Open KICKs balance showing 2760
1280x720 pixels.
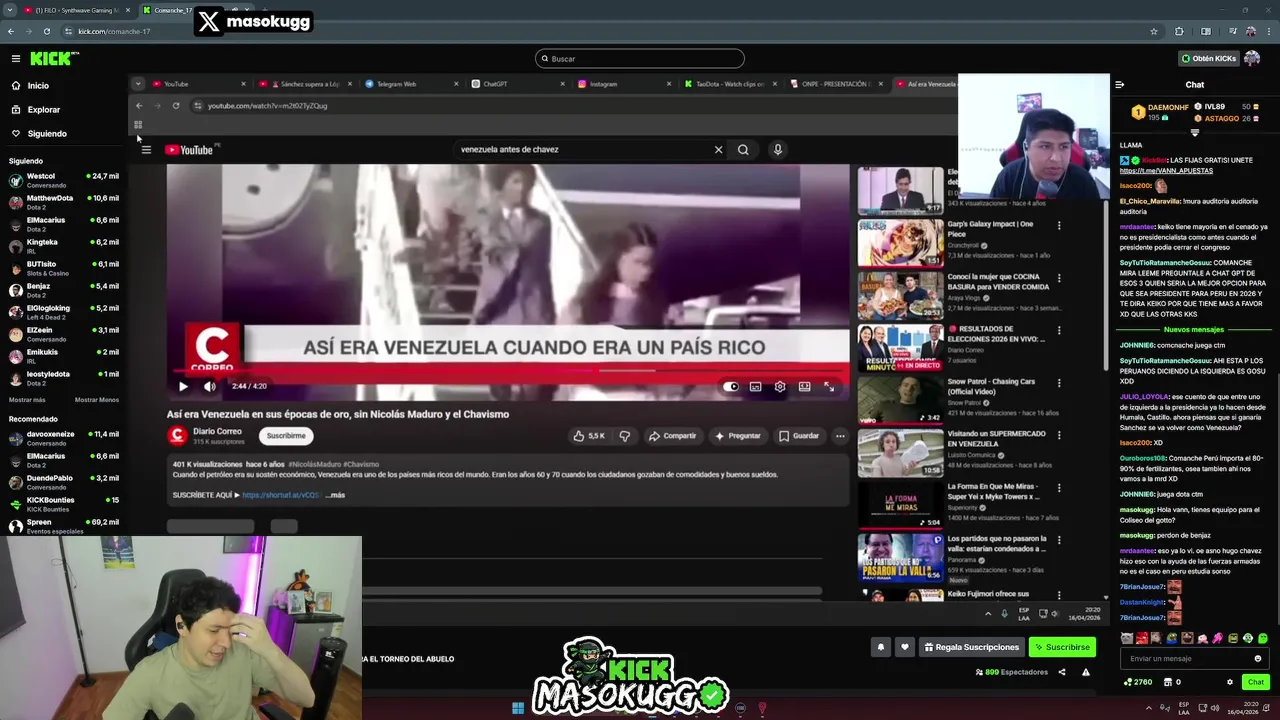[x=1138, y=682]
